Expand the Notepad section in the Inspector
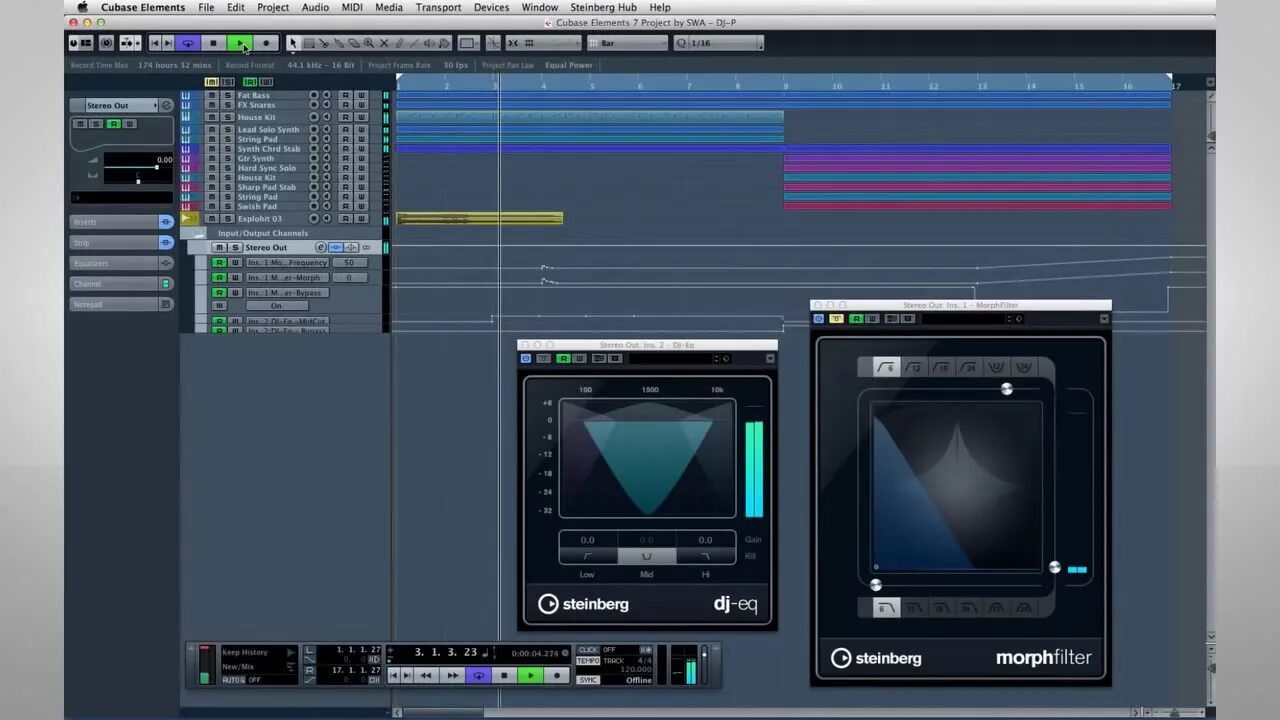This screenshot has height=720, width=1280. click(x=113, y=304)
